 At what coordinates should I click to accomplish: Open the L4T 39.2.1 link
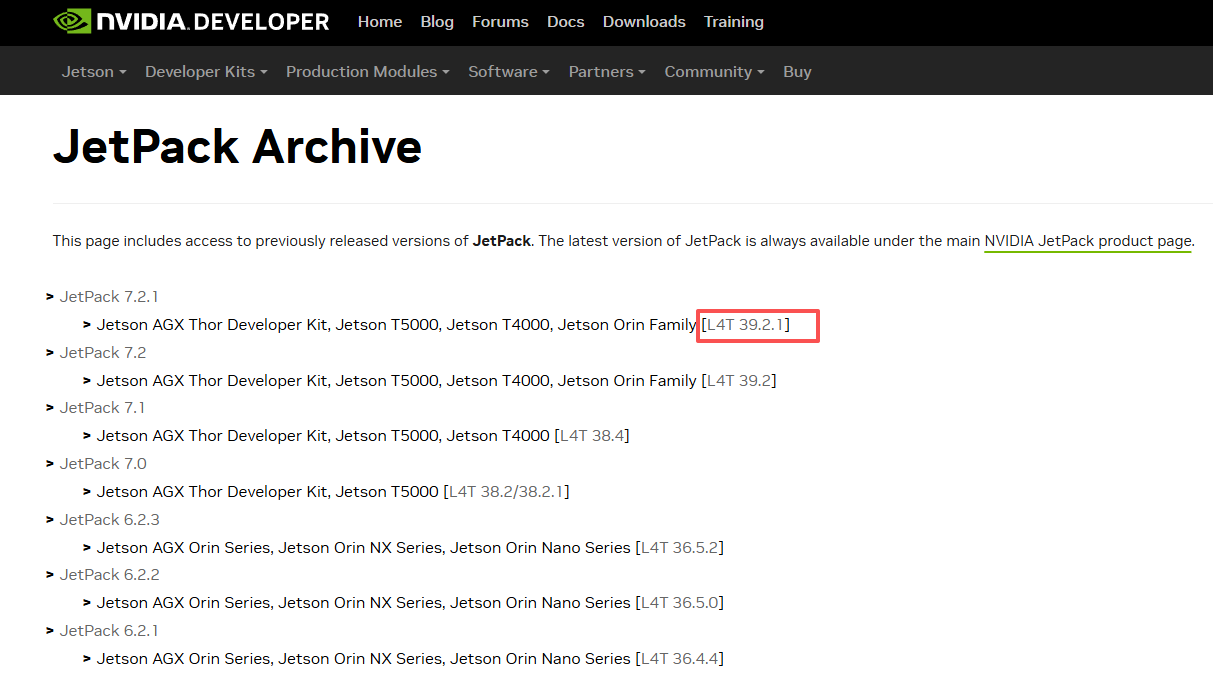[x=745, y=324]
